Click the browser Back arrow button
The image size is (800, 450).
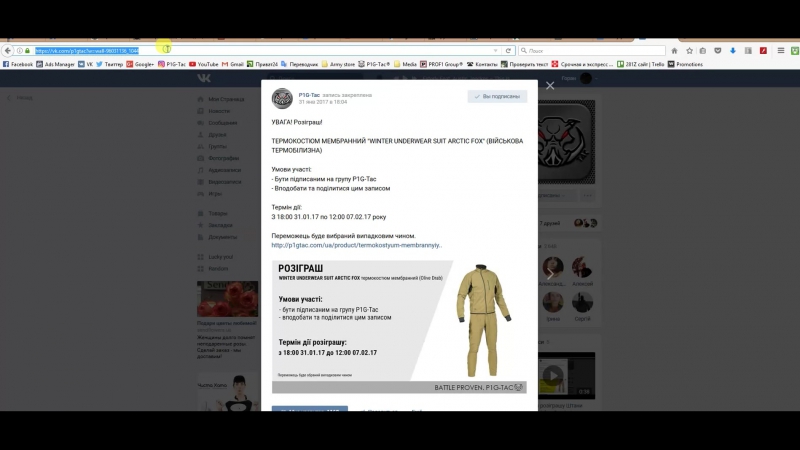(x=8, y=51)
